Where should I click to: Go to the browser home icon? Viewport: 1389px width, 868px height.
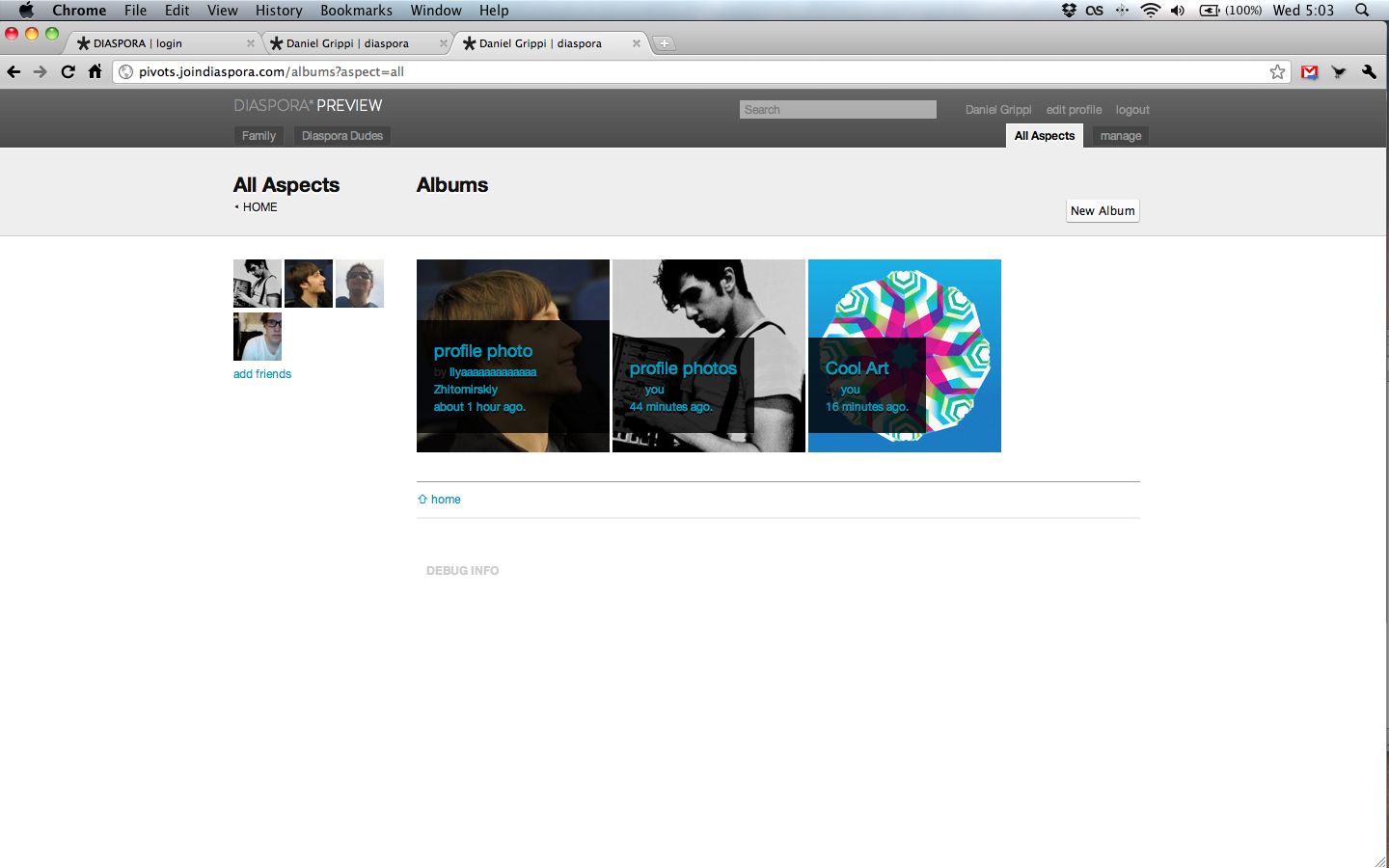[x=95, y=71]
